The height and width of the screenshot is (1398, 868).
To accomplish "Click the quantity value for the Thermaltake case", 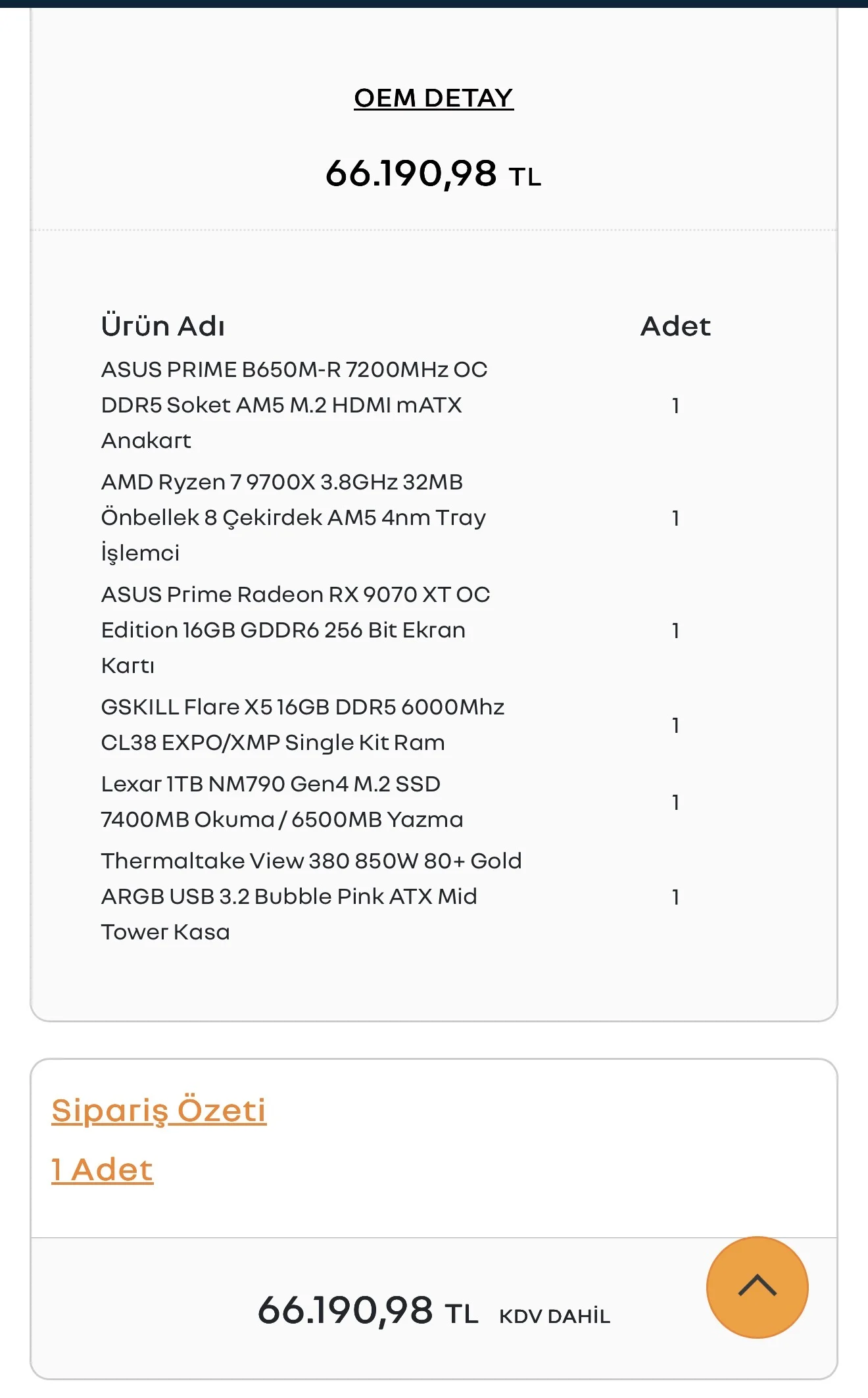I will click(x=675, y=897).
